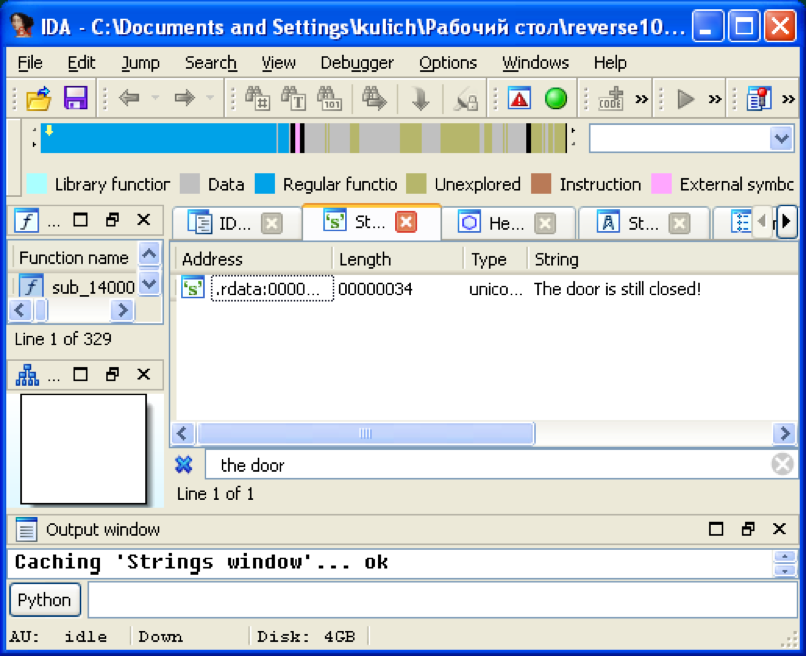Screen dimensions: 806x656
Task: Open the File menu
Action: coord(30,63)
